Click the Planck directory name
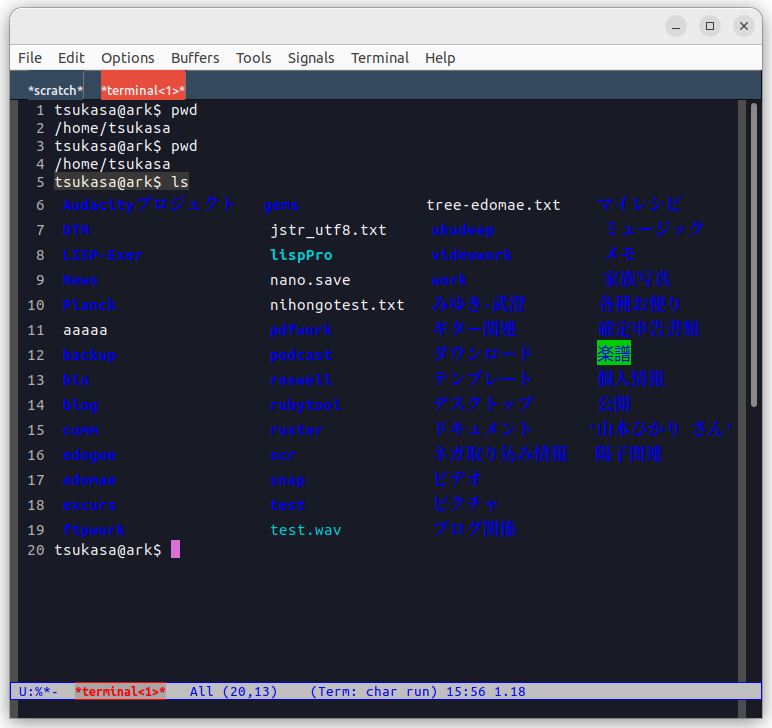Viewport: 772px width, 728px height. point(89,305)
